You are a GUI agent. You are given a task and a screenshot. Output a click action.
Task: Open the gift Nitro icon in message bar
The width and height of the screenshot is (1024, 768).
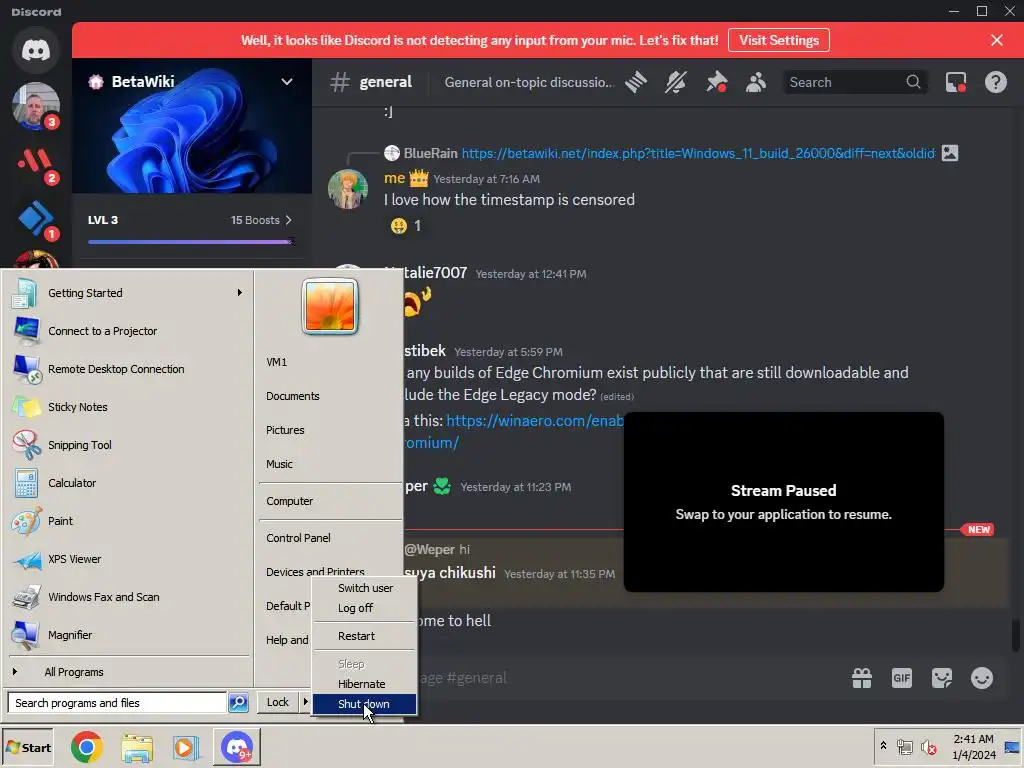[x=862, y=678]
